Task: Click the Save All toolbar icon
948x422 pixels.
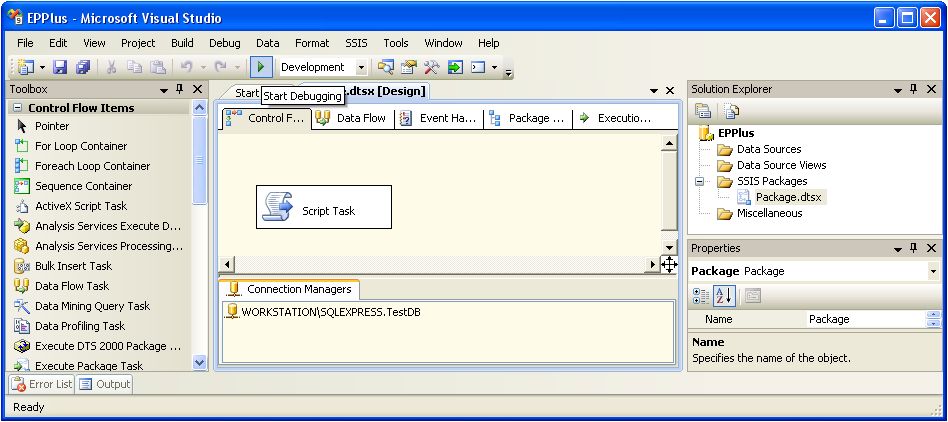Action: [x=83, y=67]
